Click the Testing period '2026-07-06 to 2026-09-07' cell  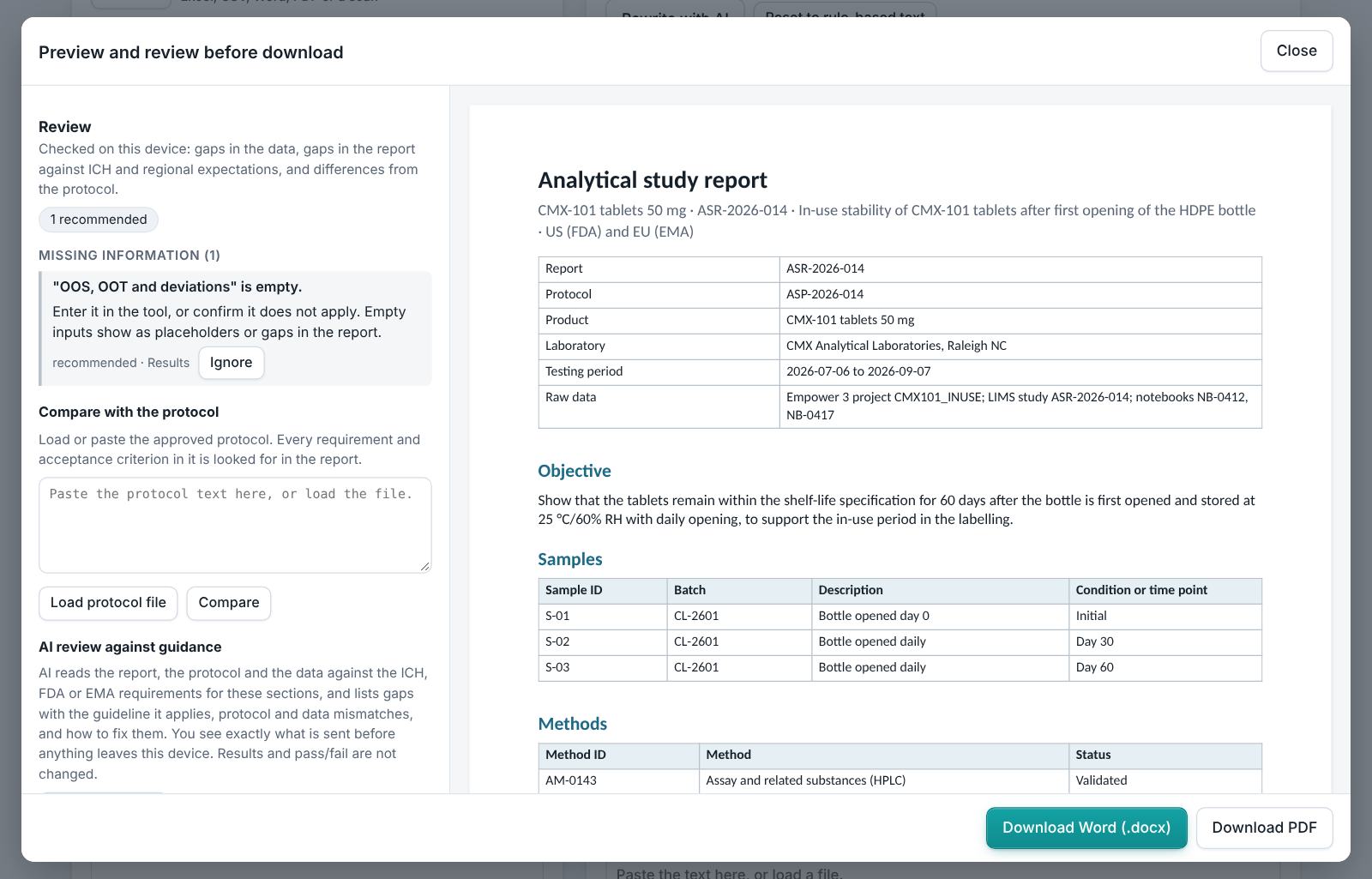(1020, 372)
